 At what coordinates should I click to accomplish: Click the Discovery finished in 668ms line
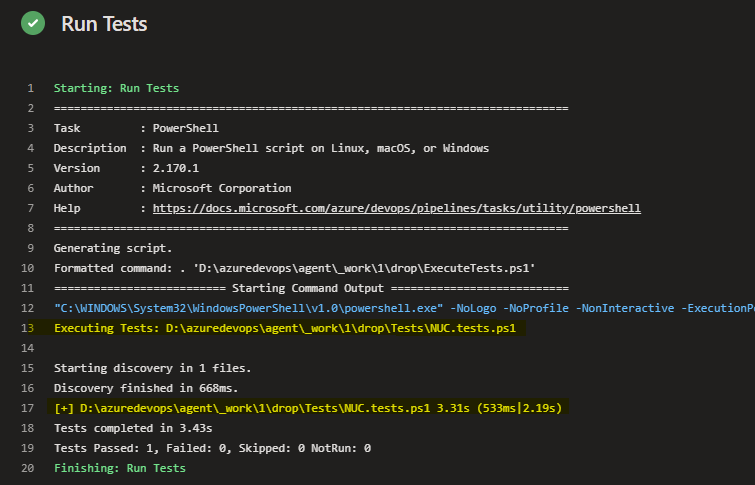point(146,388)
